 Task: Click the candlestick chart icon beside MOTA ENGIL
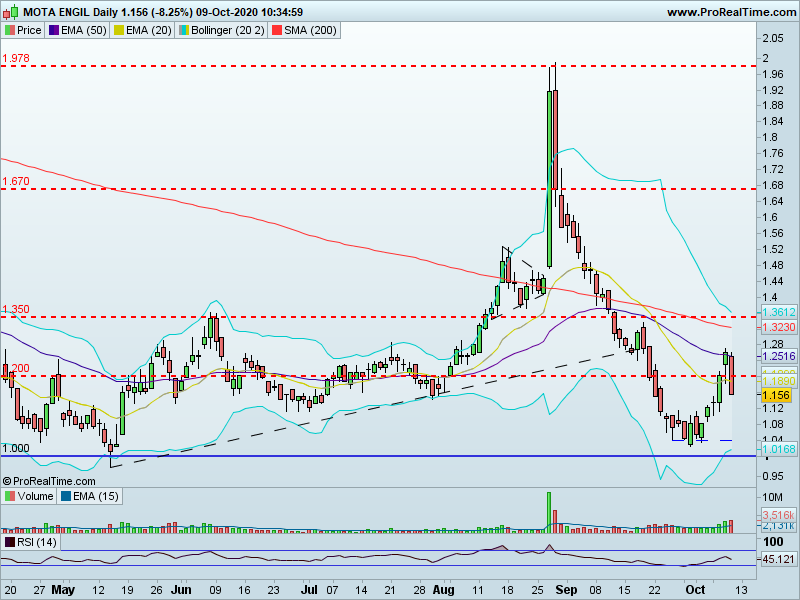tap(11, 11)
